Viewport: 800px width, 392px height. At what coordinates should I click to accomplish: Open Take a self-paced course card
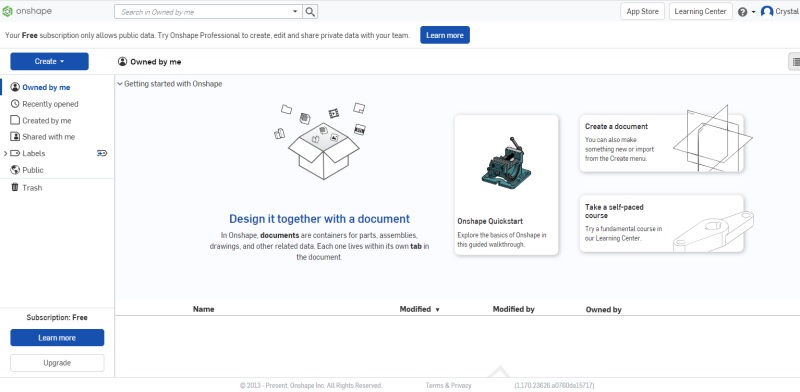coord(661,223)
